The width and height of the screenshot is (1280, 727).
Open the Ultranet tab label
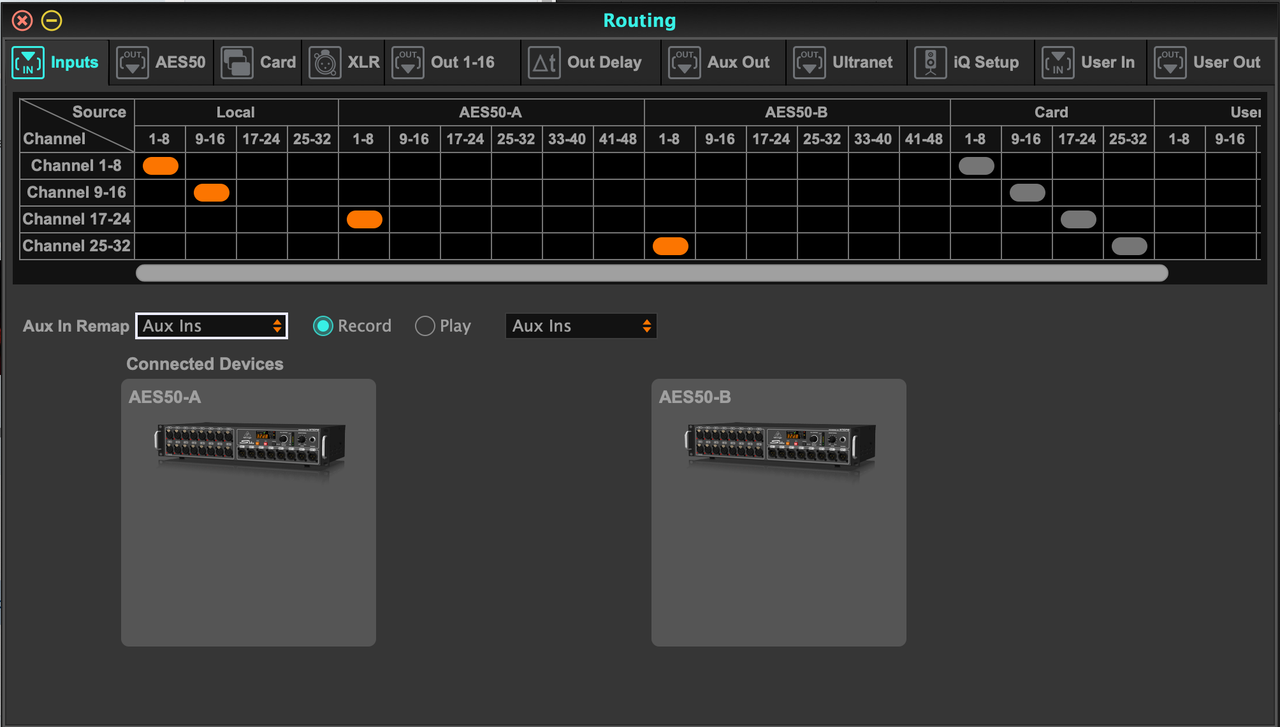point(863,62)
